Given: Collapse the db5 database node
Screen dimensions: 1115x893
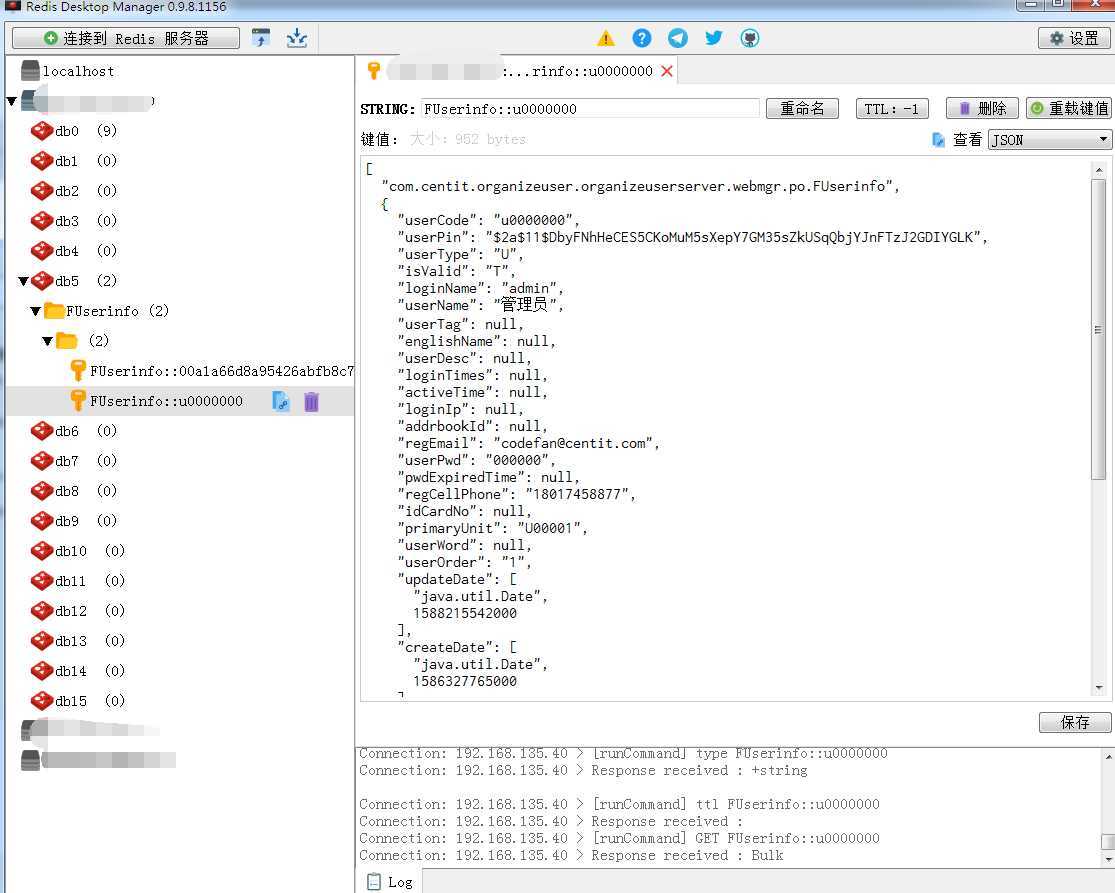Looking at the screenshot, I should tap(23, 282).
